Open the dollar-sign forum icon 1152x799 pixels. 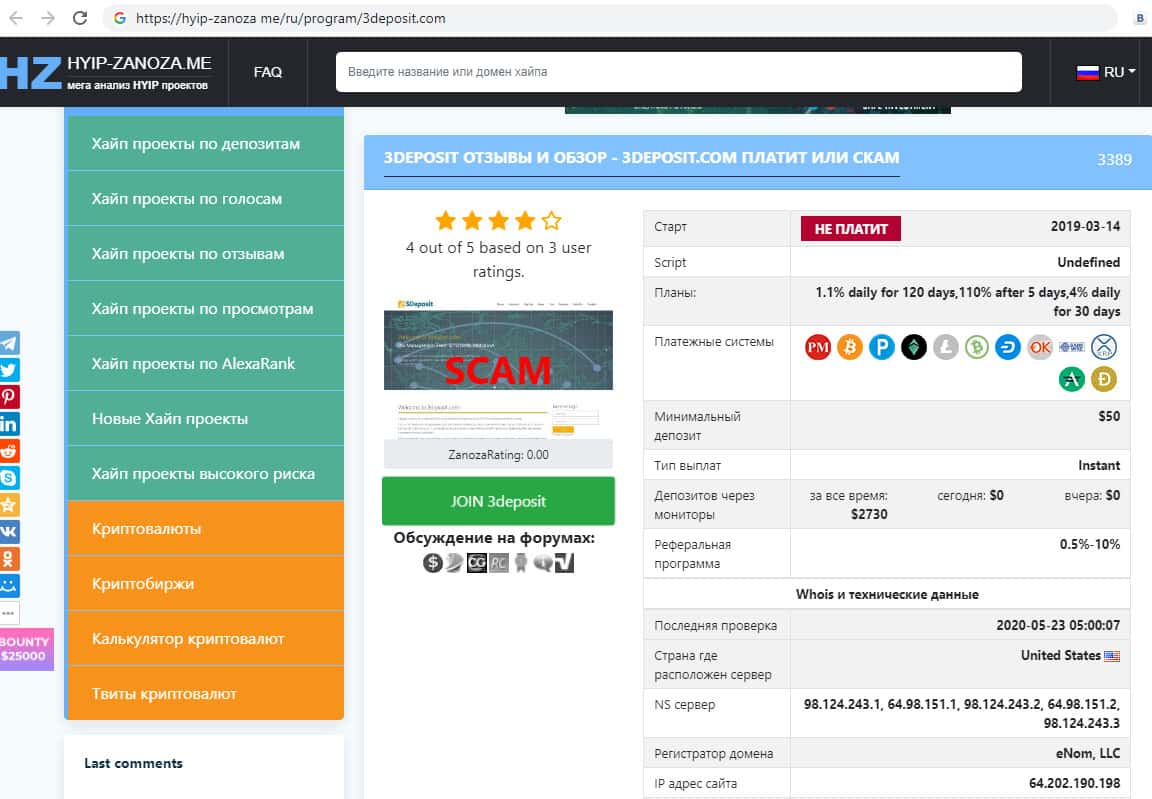(433, 563)
